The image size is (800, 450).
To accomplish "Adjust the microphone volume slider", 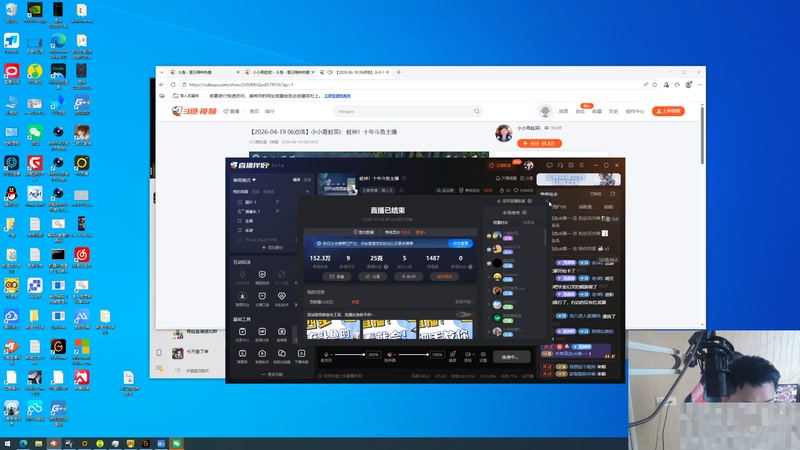I will (349, 355).
